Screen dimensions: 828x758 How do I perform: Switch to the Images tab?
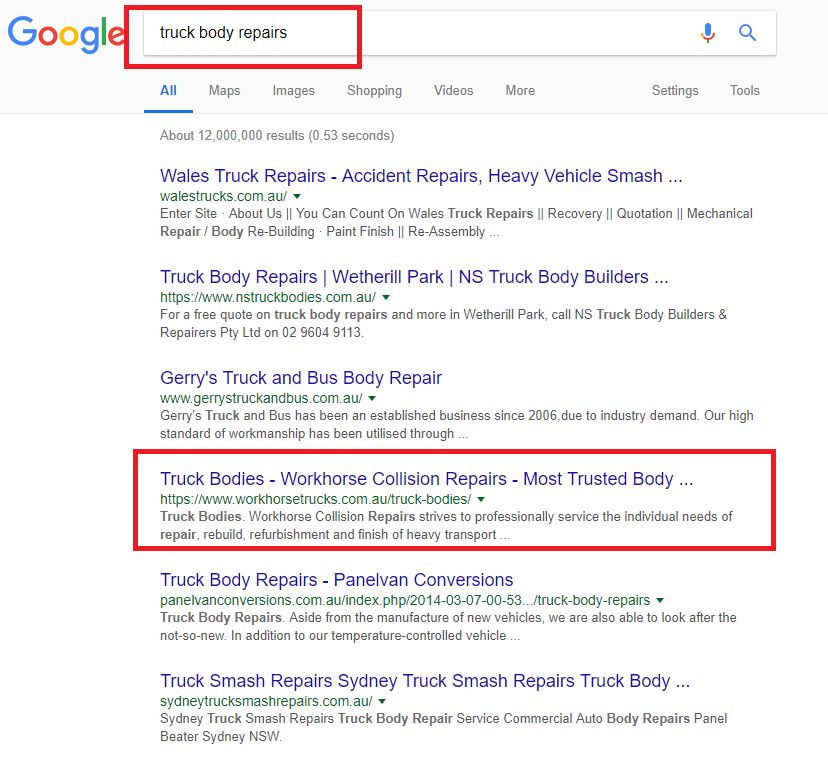click(x=294, y=91)
